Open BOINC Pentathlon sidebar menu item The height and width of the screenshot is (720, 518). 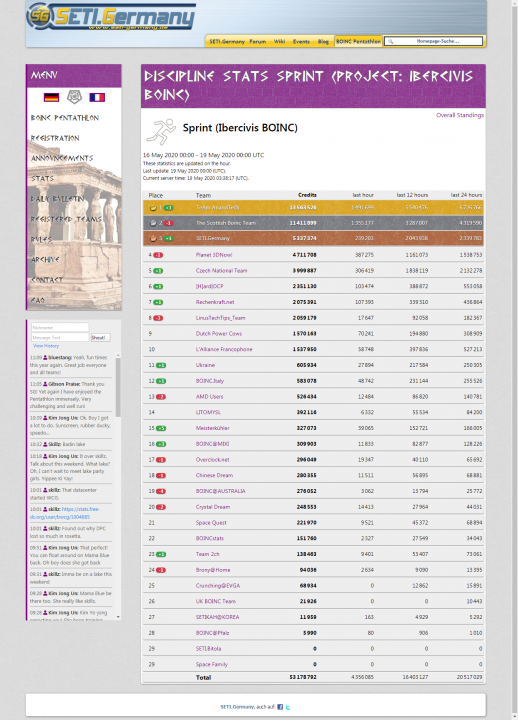pyautogui.click(x=65, y=118)
